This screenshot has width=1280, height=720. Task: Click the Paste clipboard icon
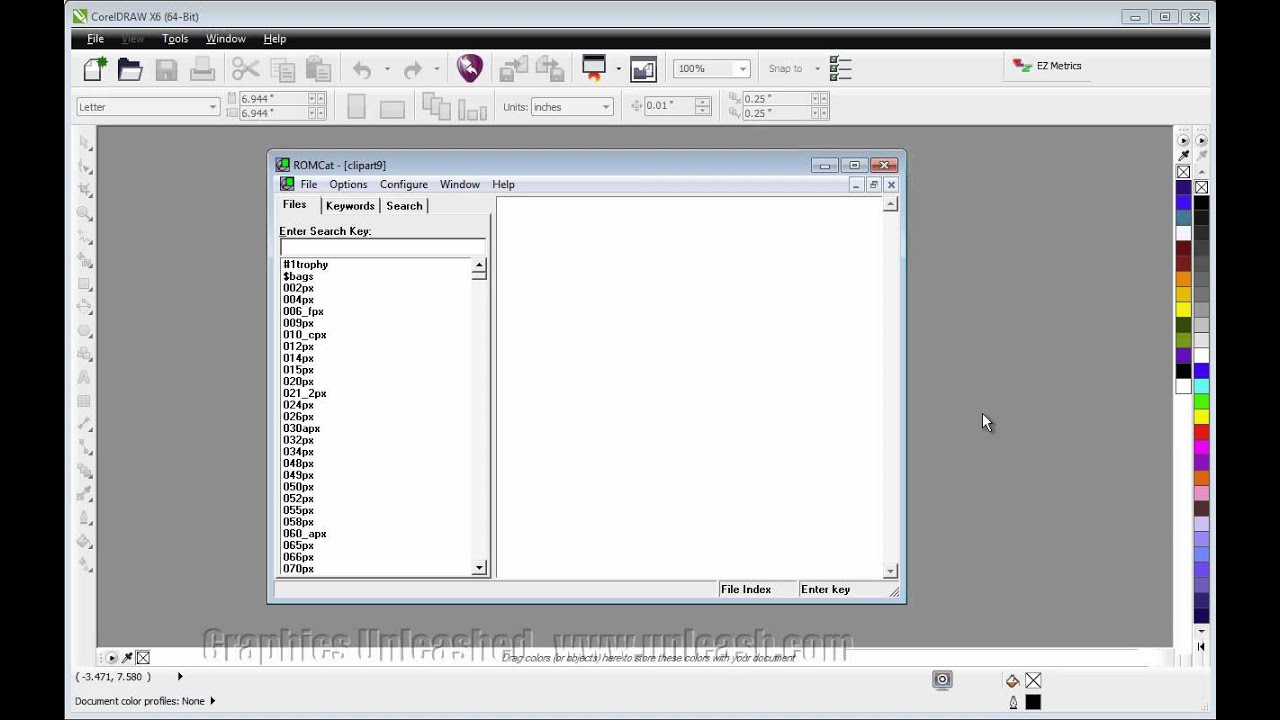click(x=318, y=69)
